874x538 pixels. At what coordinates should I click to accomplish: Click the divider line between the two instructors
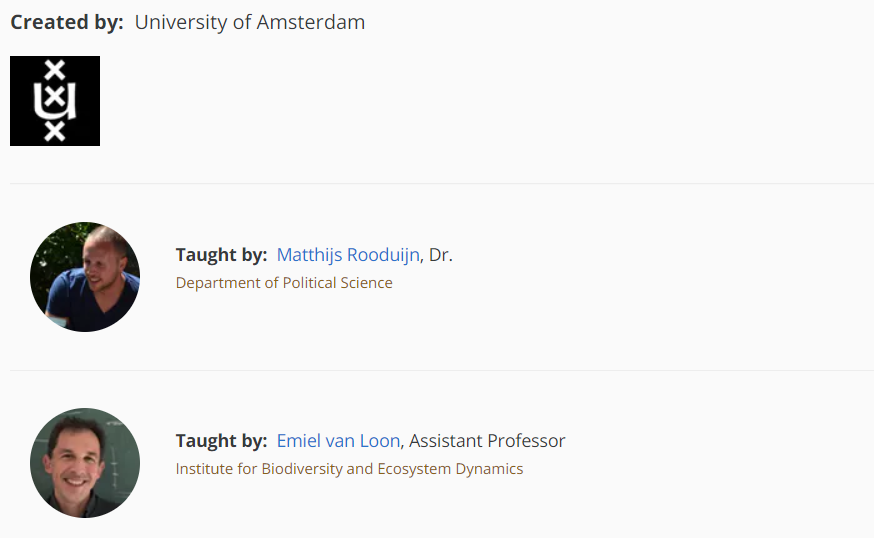click(441, 370)
